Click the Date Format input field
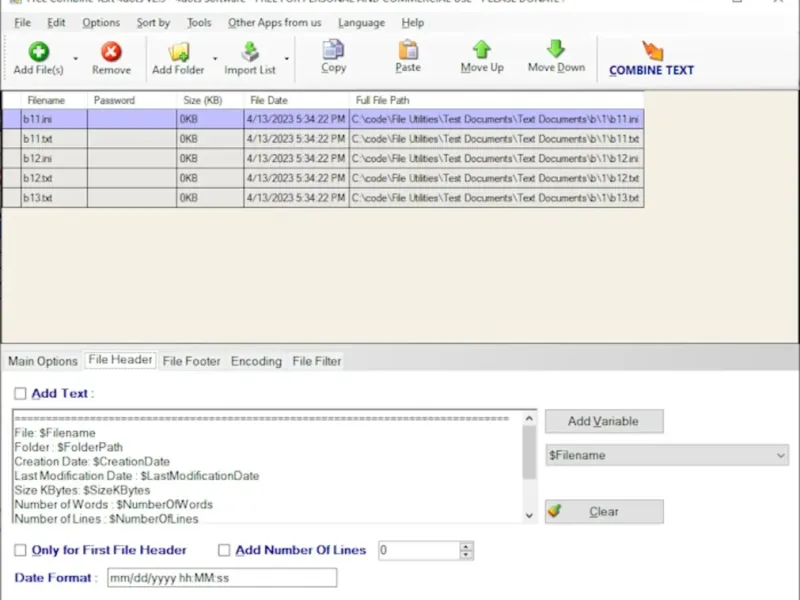The width and height of the screenshot is (800, 600). 220,578
